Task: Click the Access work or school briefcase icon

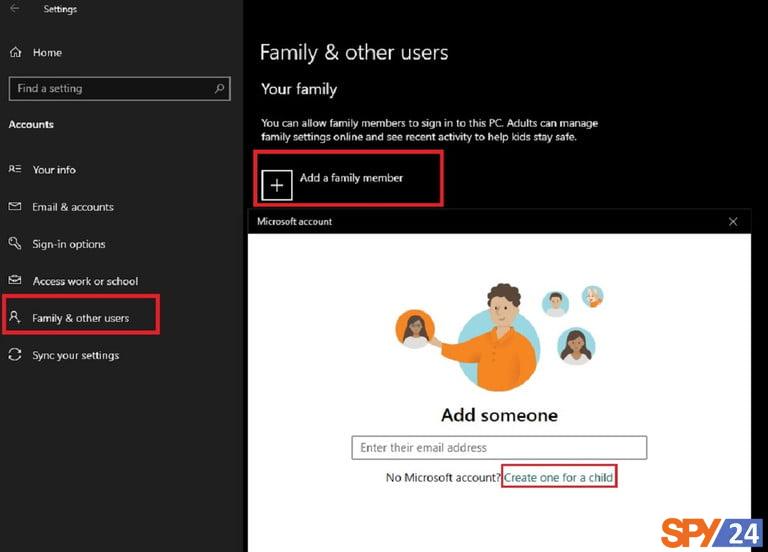Action: pos(15,280)
